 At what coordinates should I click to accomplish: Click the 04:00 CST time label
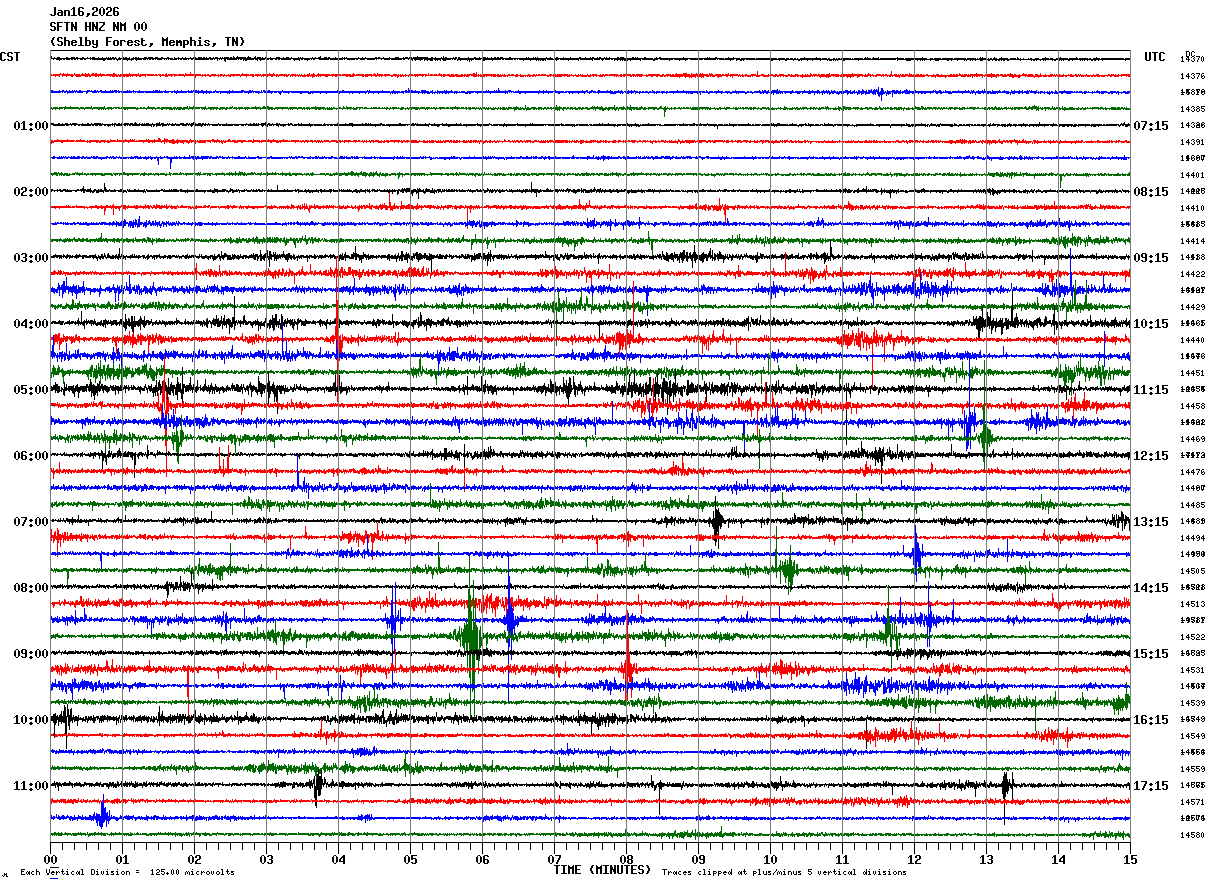(31, 324)
